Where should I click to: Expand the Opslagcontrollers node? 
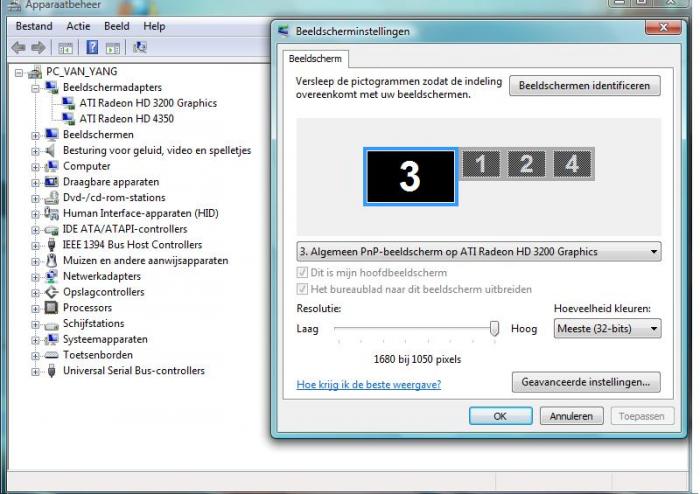pos(35,293)
